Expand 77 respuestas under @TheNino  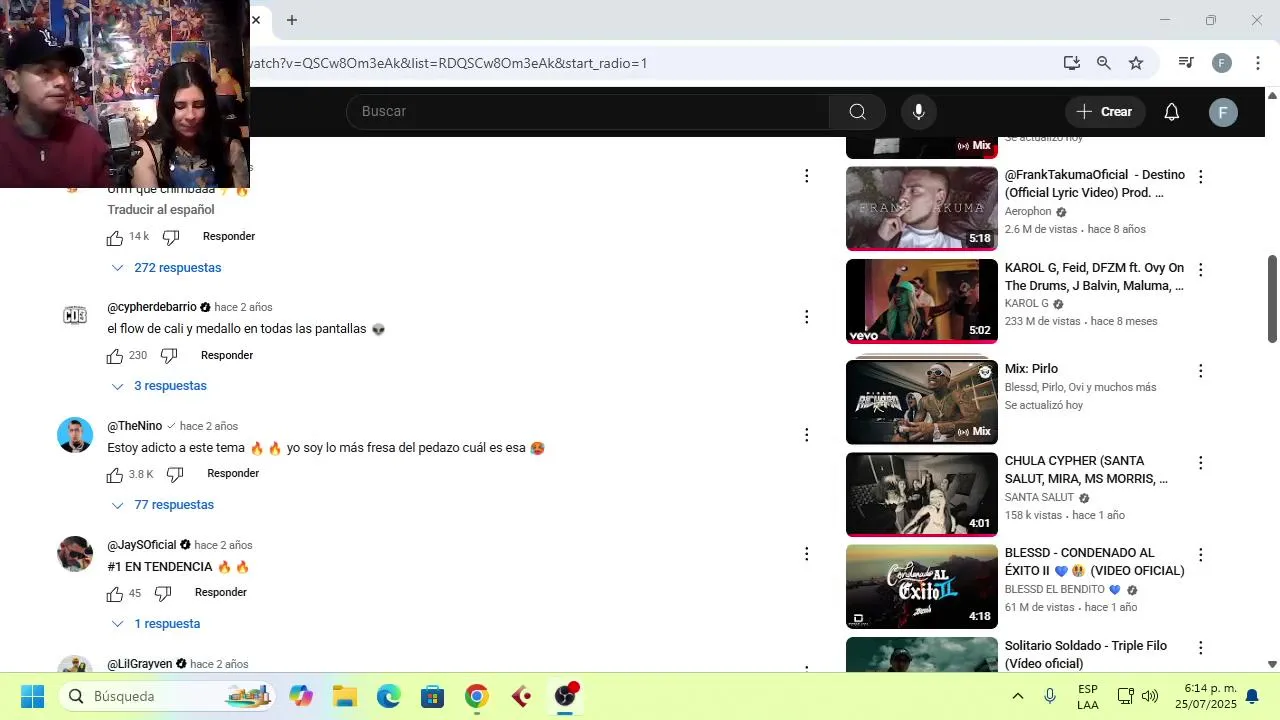click(x=162, y=505)
